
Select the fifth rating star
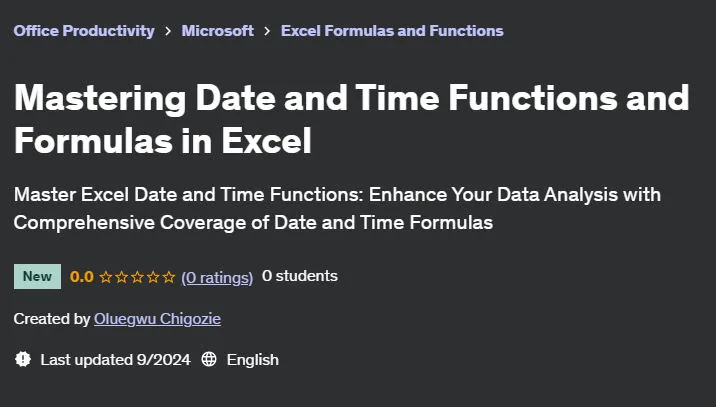[x=169, y=277]
